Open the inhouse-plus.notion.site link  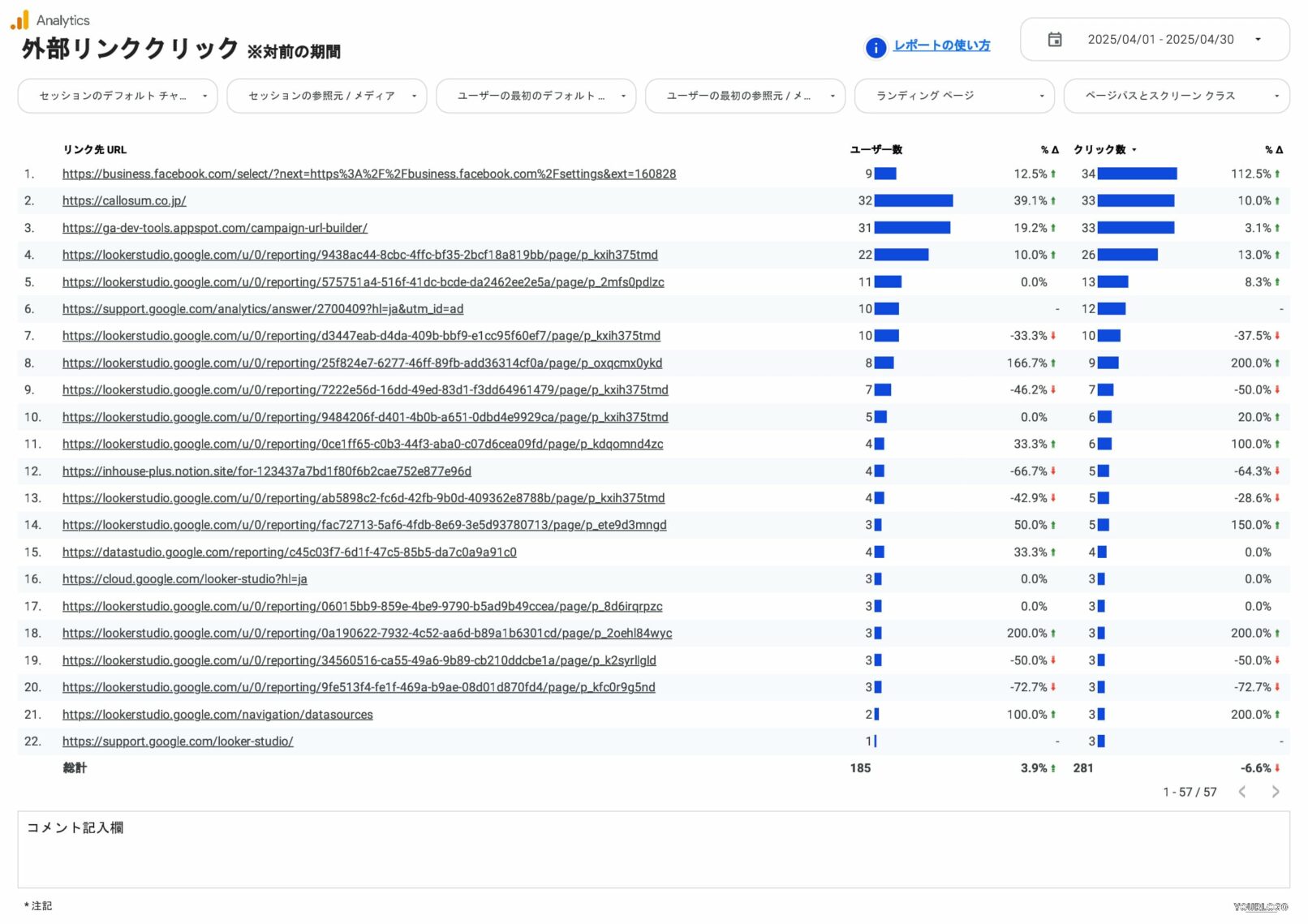click(266, 471)
